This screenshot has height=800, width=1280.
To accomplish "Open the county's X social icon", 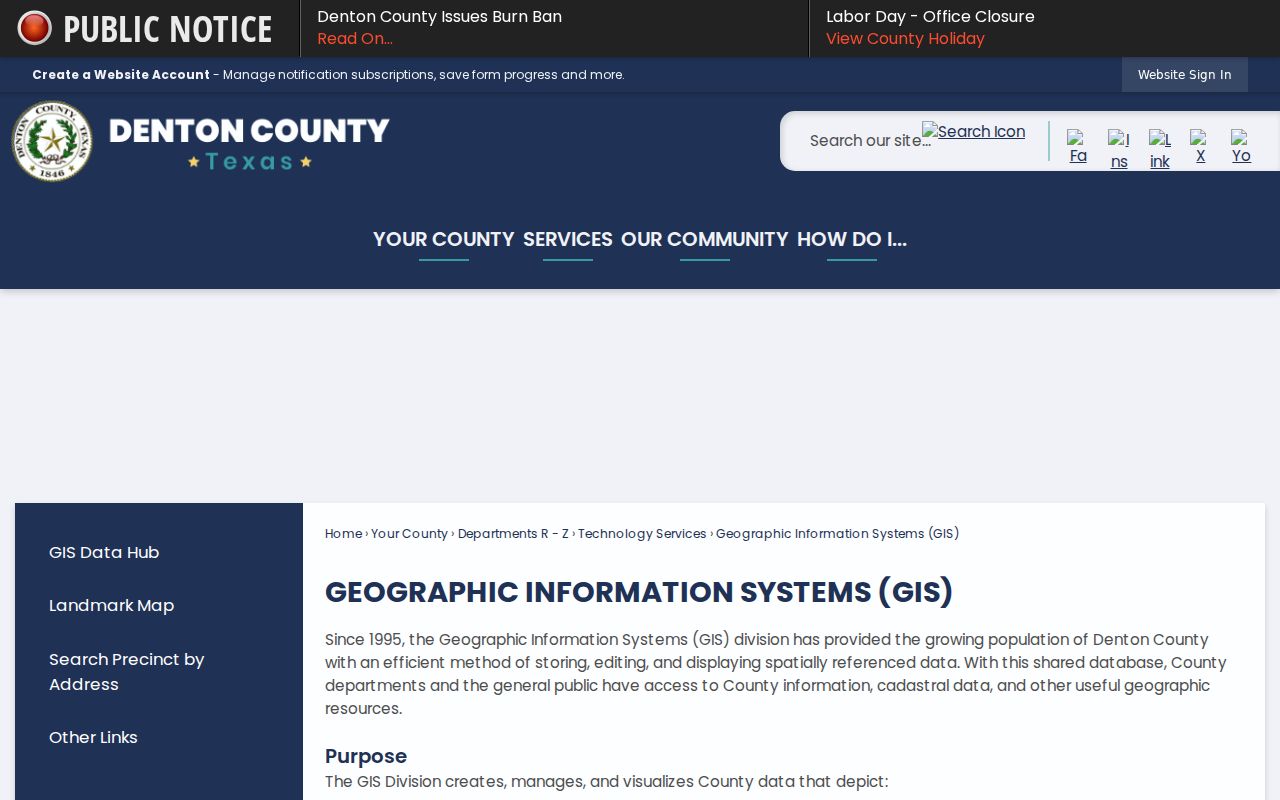I will (x=1200, y=146).
